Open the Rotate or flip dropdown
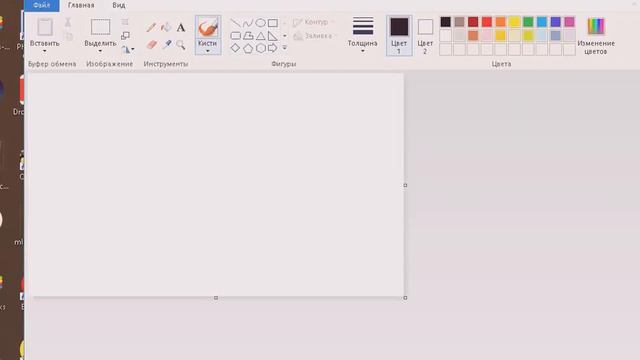The height and width of the screenshot is (360, 640). [128, 49]
